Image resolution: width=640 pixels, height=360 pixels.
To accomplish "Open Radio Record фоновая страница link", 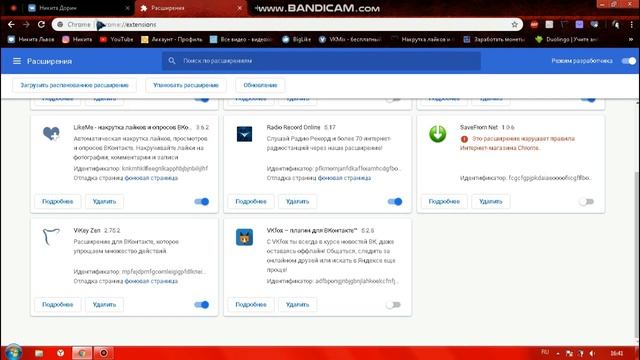I will click(344, 178).
